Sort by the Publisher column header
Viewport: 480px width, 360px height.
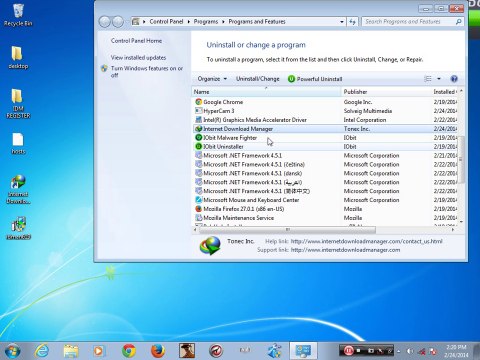pyautogui.click(x=387, y=92)
